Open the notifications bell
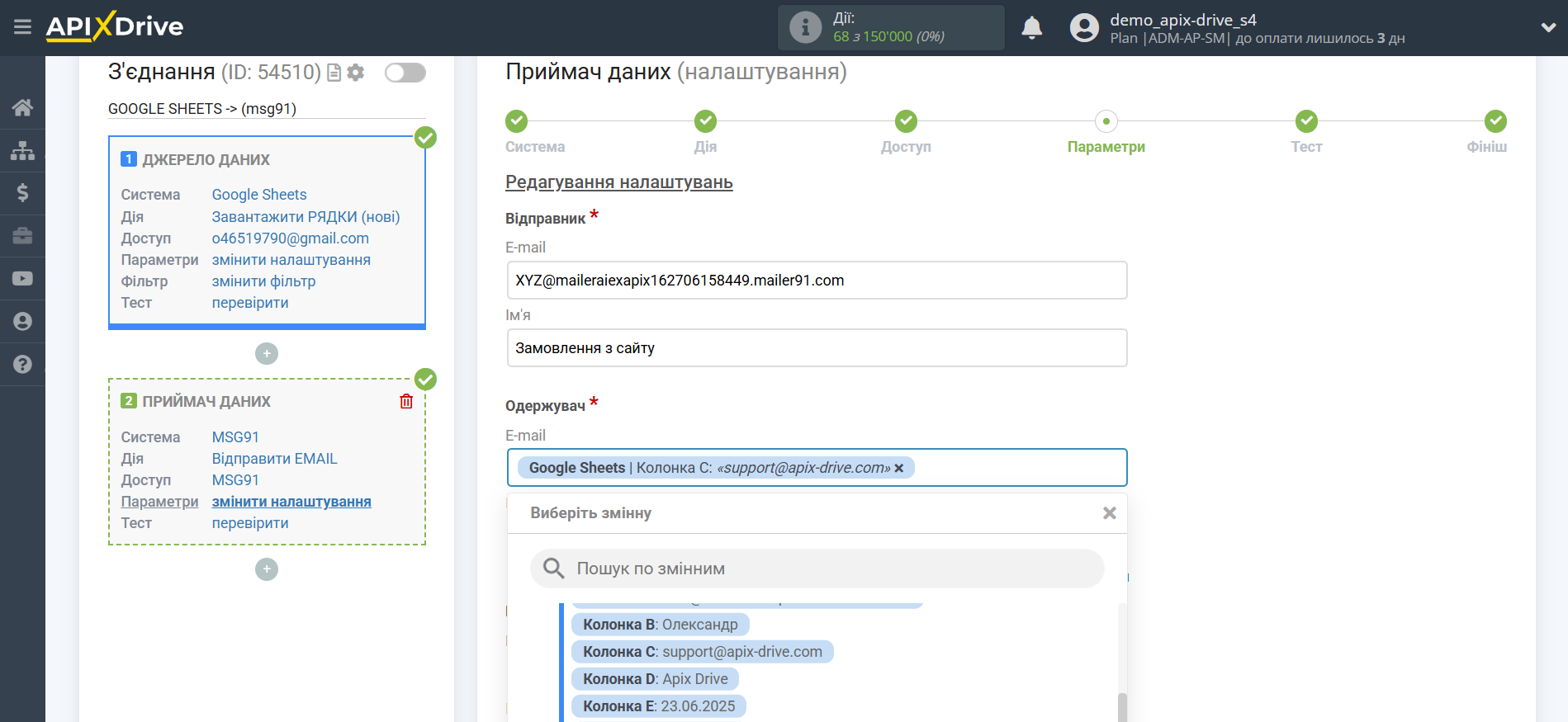 (1031, 28)
